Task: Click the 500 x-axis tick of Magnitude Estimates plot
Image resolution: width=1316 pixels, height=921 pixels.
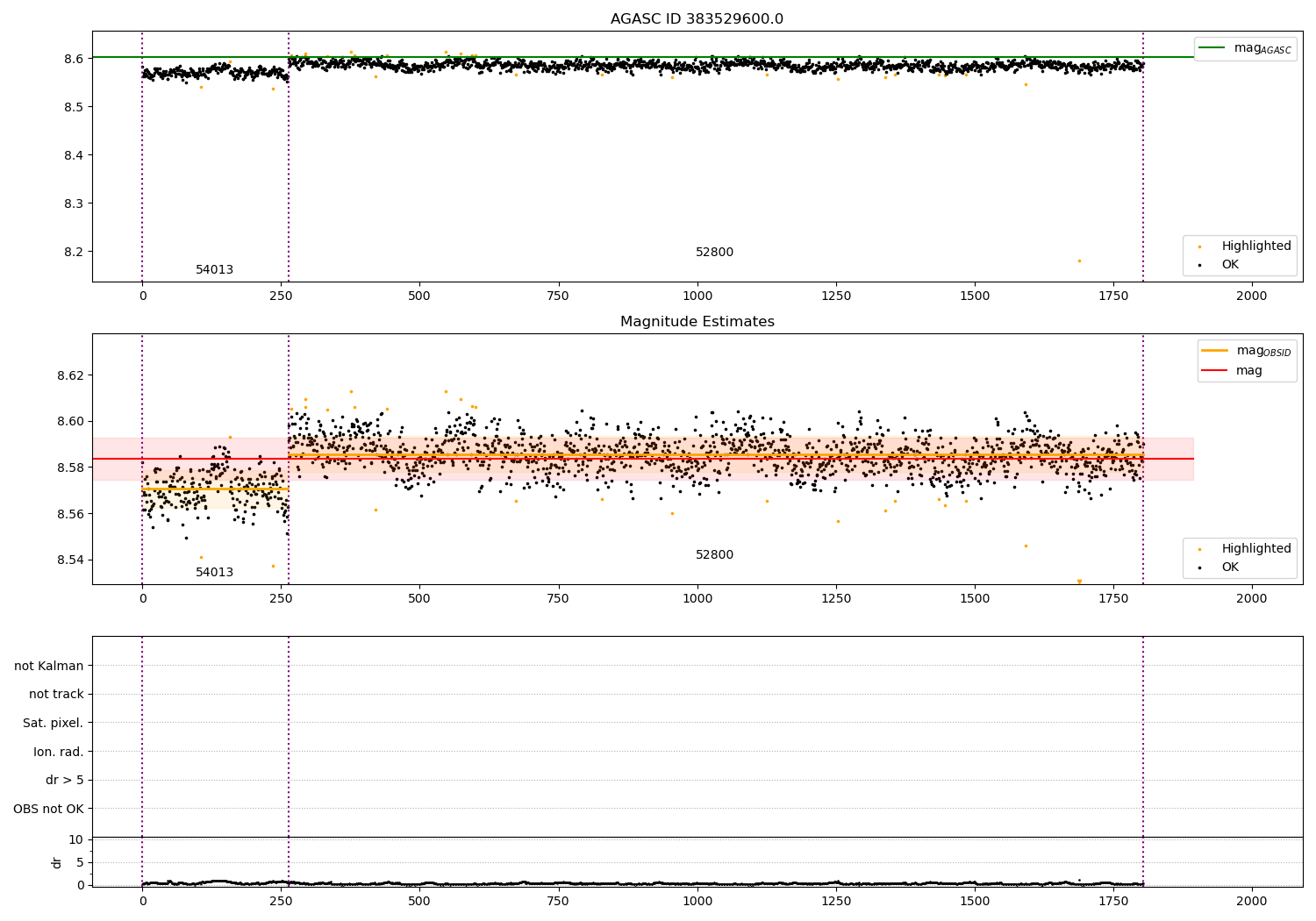Action: 419,599
